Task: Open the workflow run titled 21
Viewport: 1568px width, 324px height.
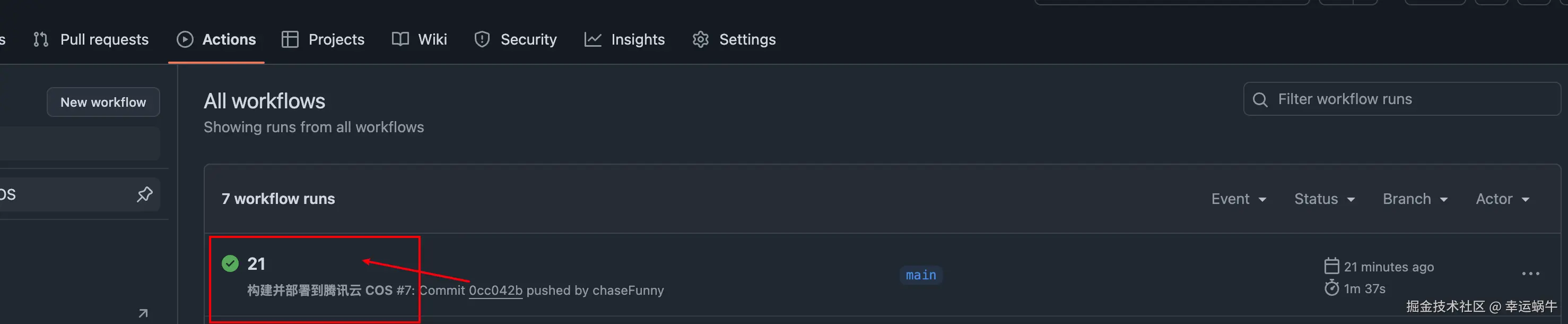Action: point(256,263)
